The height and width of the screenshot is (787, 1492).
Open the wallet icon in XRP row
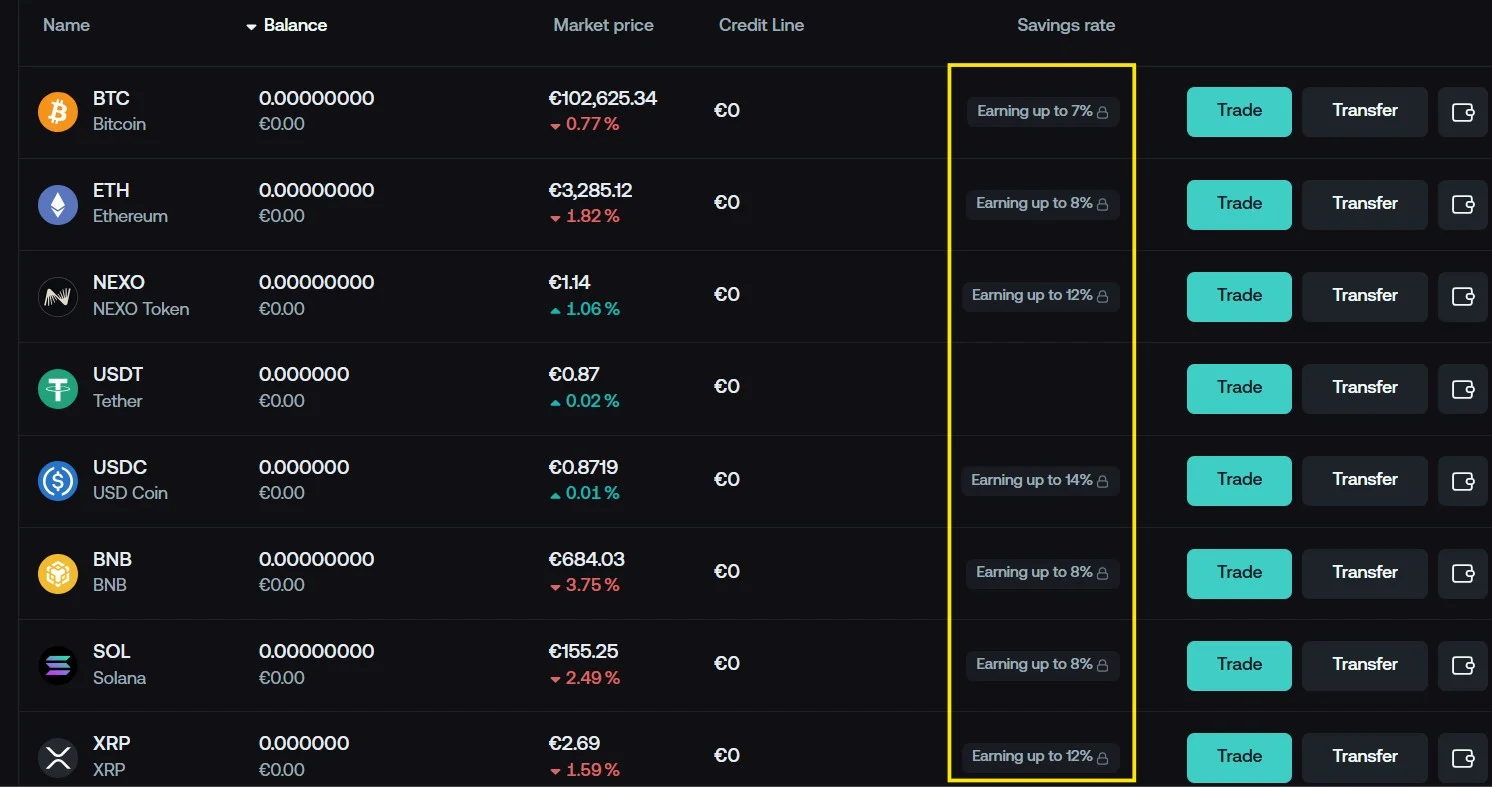1463,757
